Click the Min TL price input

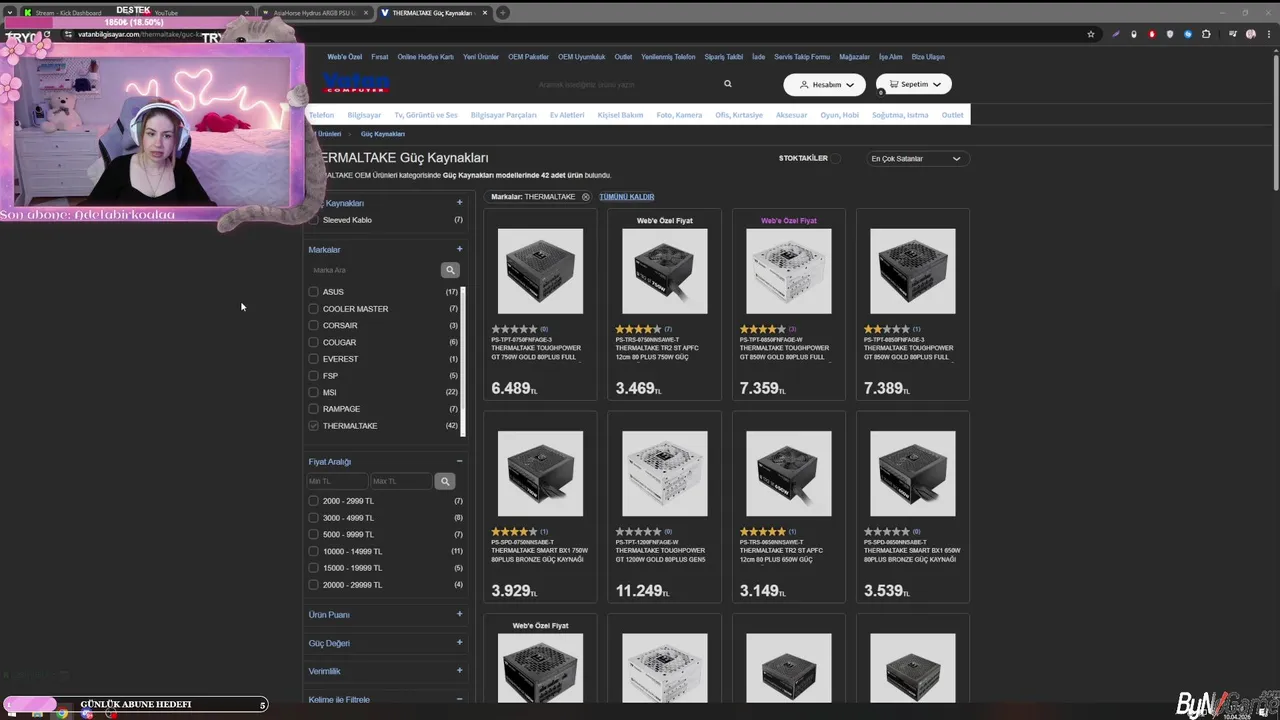[338, 481]
